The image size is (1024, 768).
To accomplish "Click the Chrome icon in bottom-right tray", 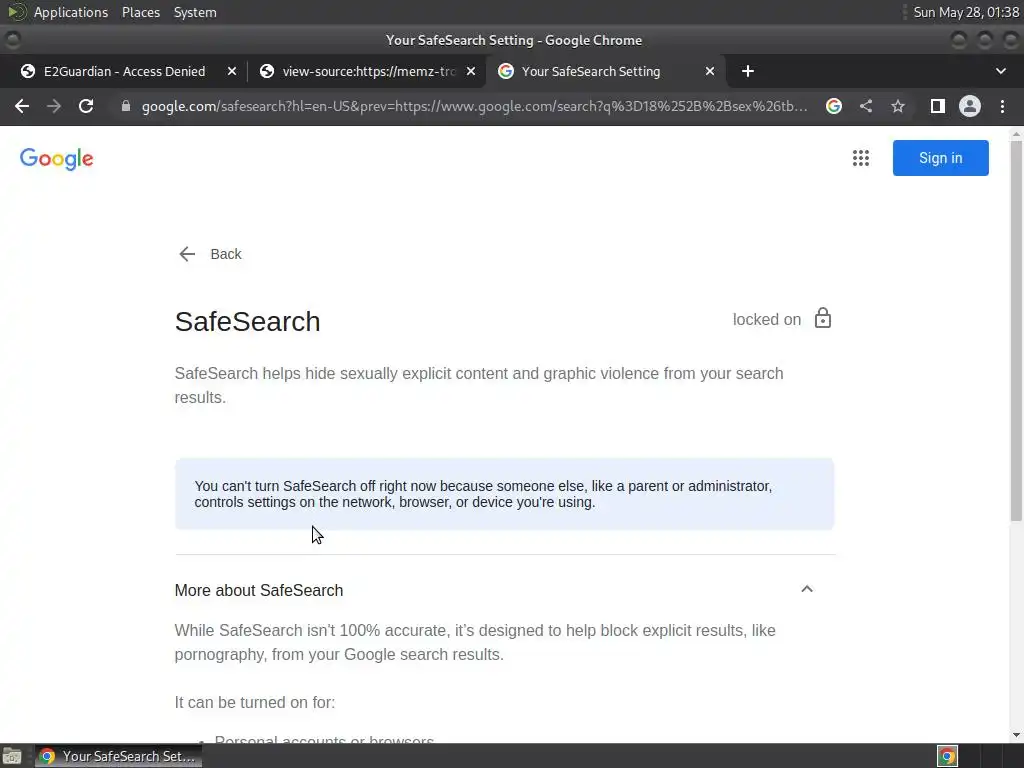I will [947, 756].
